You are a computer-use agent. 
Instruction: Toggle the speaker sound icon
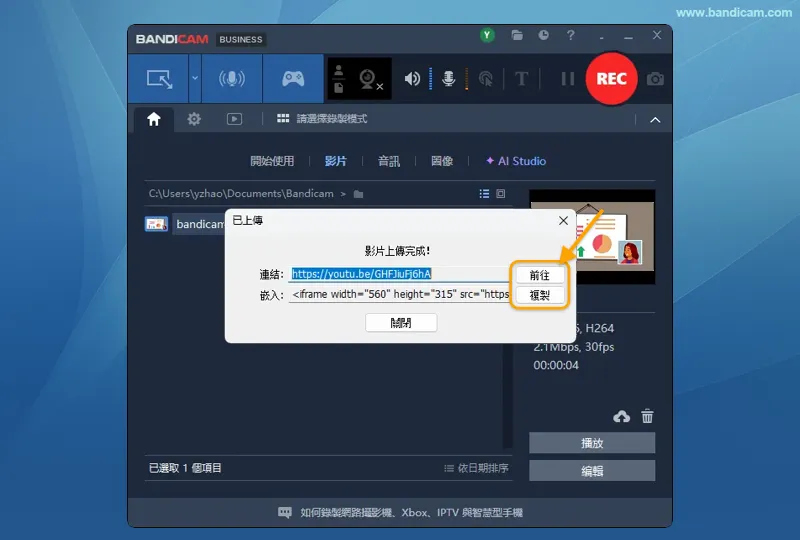coord(412,79)
